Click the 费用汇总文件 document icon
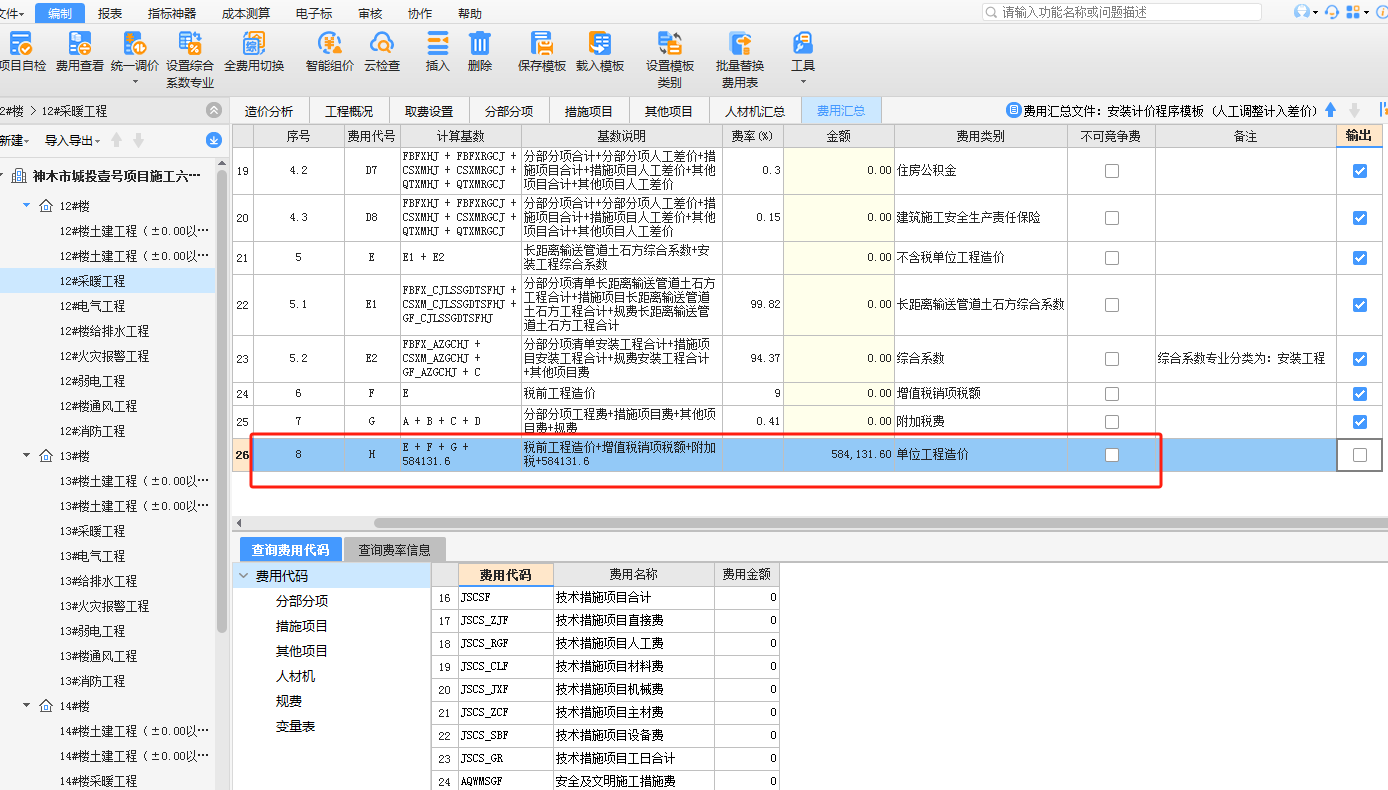Screen dimensions: 1388x790 pyautogui.click(x=1014, y=111)
